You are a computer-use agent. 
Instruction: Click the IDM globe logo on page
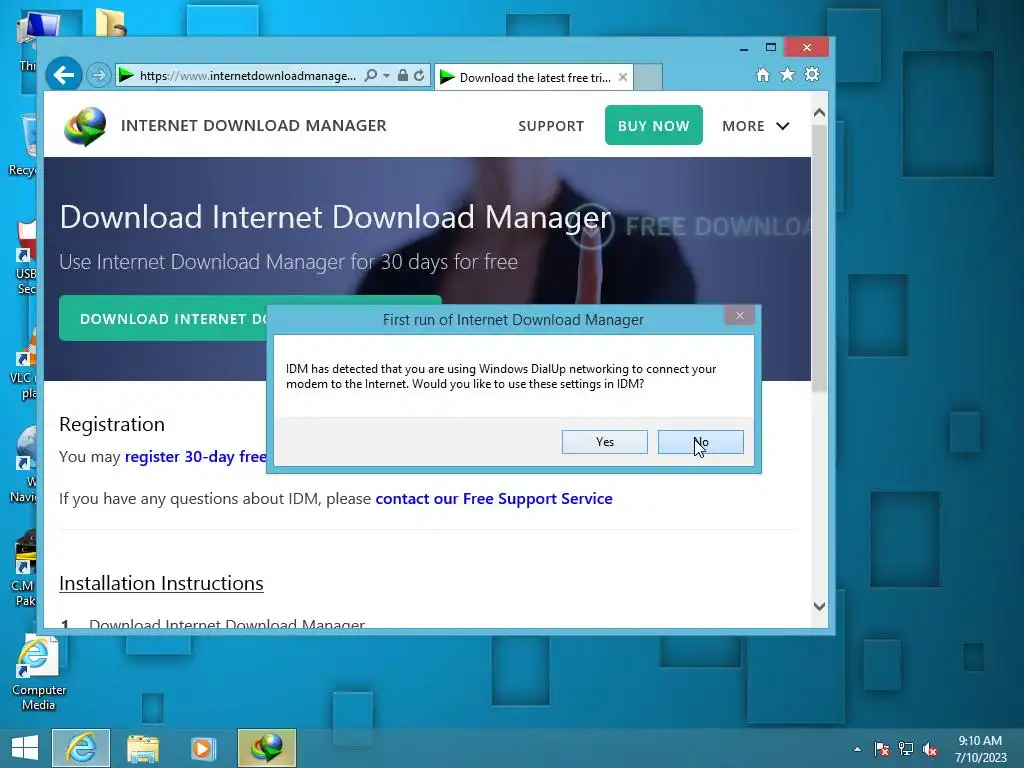point(85,126)
